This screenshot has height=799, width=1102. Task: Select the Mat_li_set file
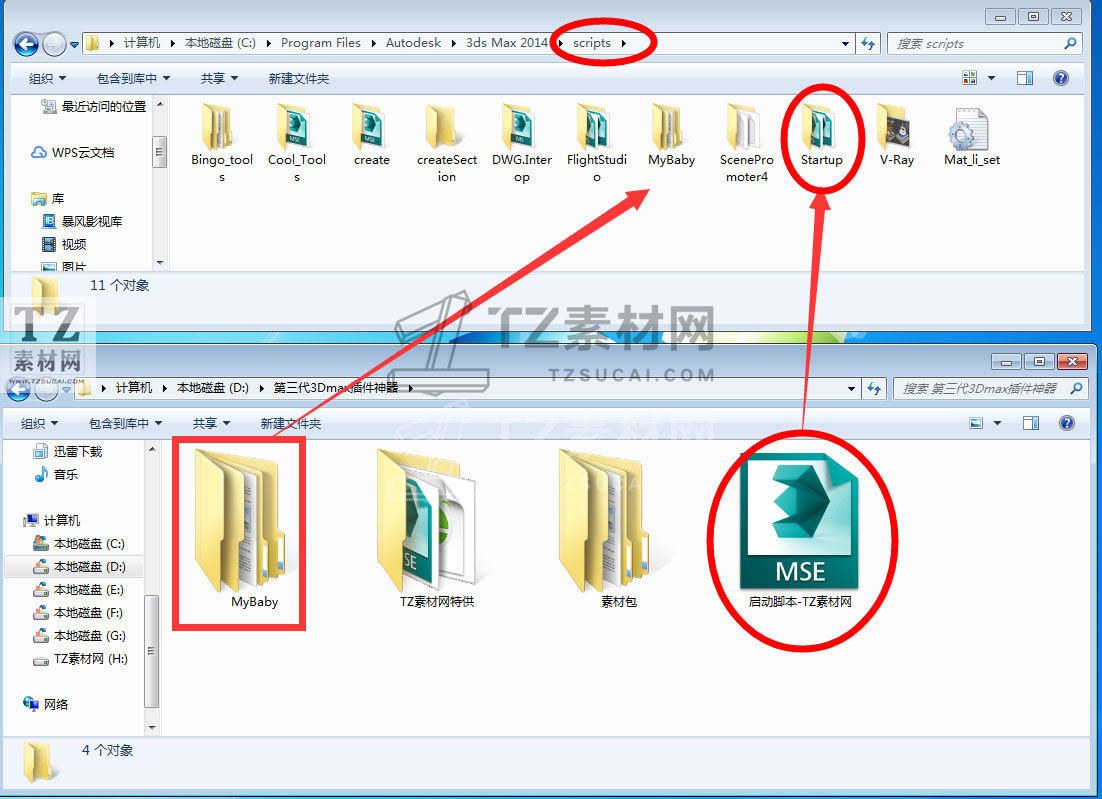pos(971,136)
